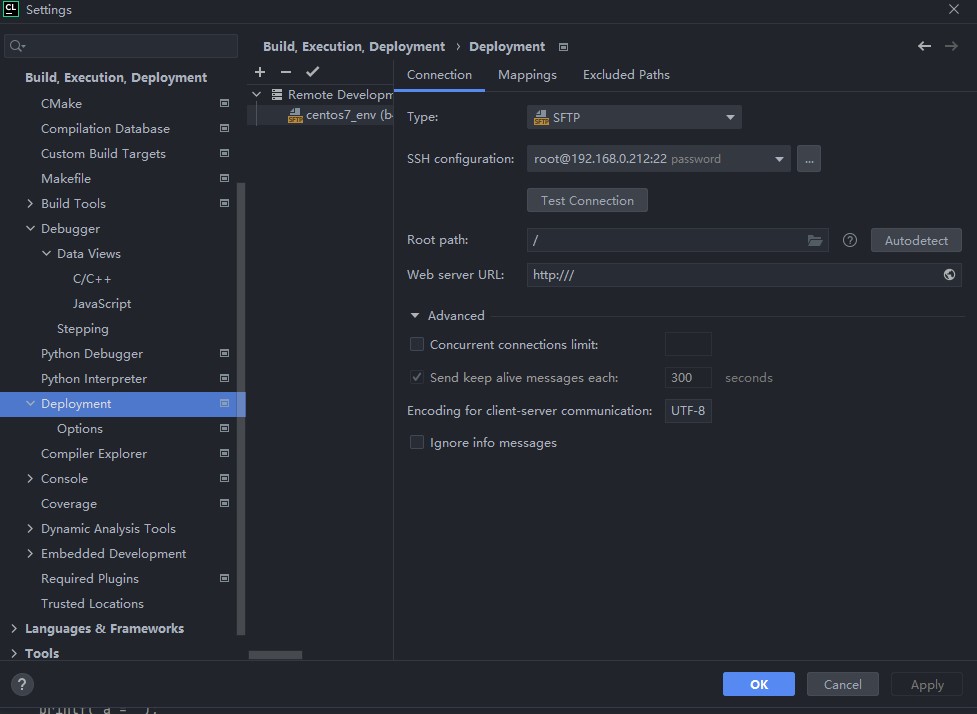Image resolution: width=977 pixels, height=714 pixels.
Task: Remove selected server with the minus icon
Action: coord(286,72)
